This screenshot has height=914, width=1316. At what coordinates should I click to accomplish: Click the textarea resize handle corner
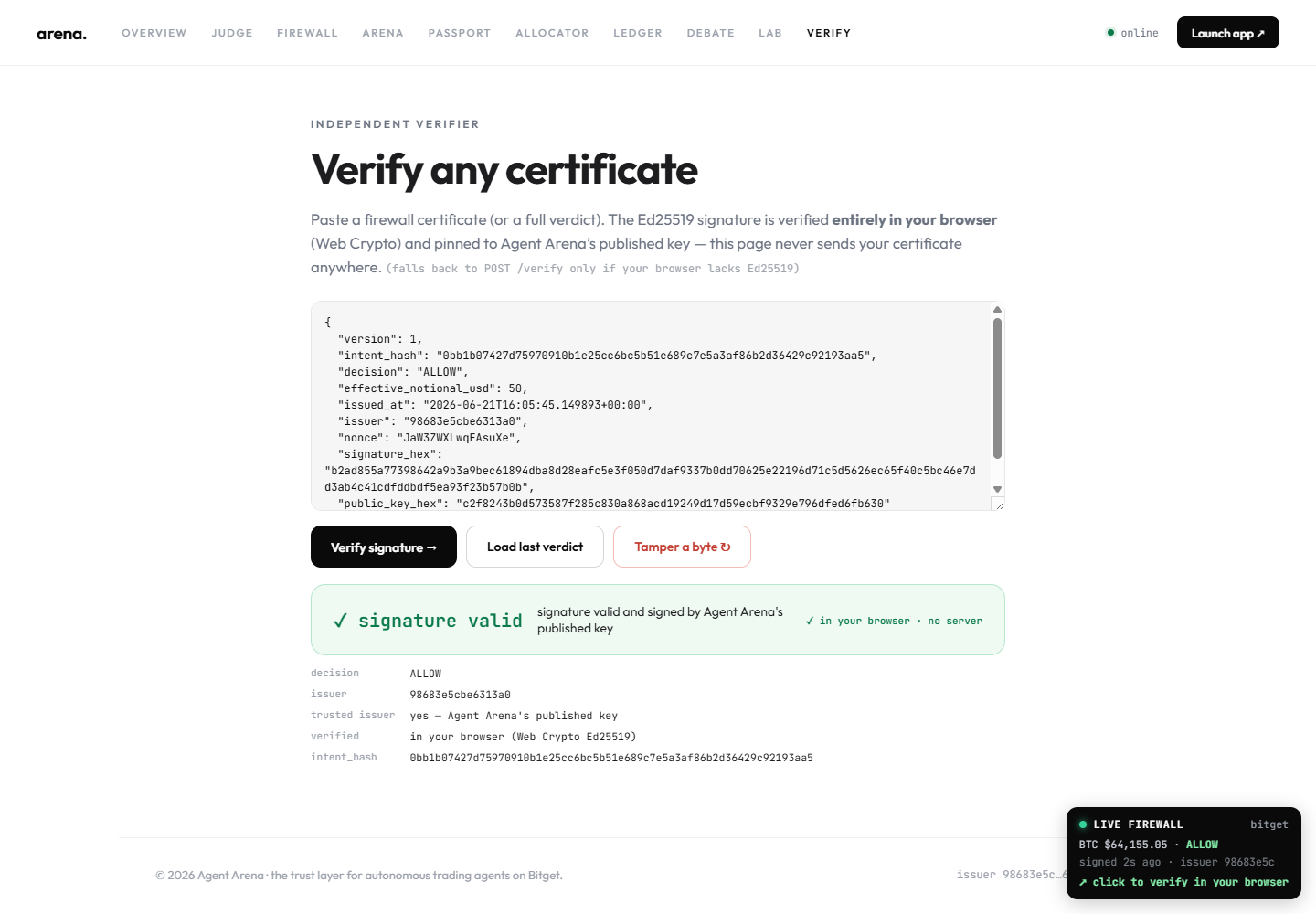click(998, 504)
